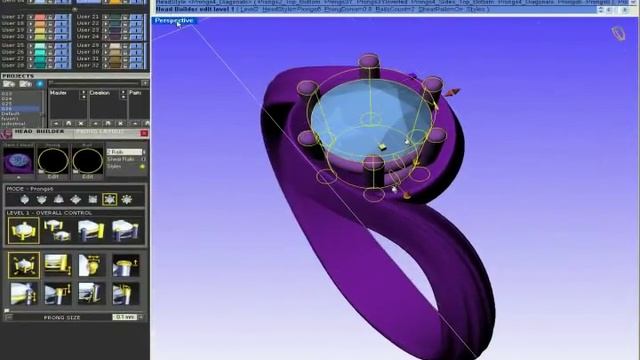
Task: Click the User 31 layer name
Action: tap(88, 59)
